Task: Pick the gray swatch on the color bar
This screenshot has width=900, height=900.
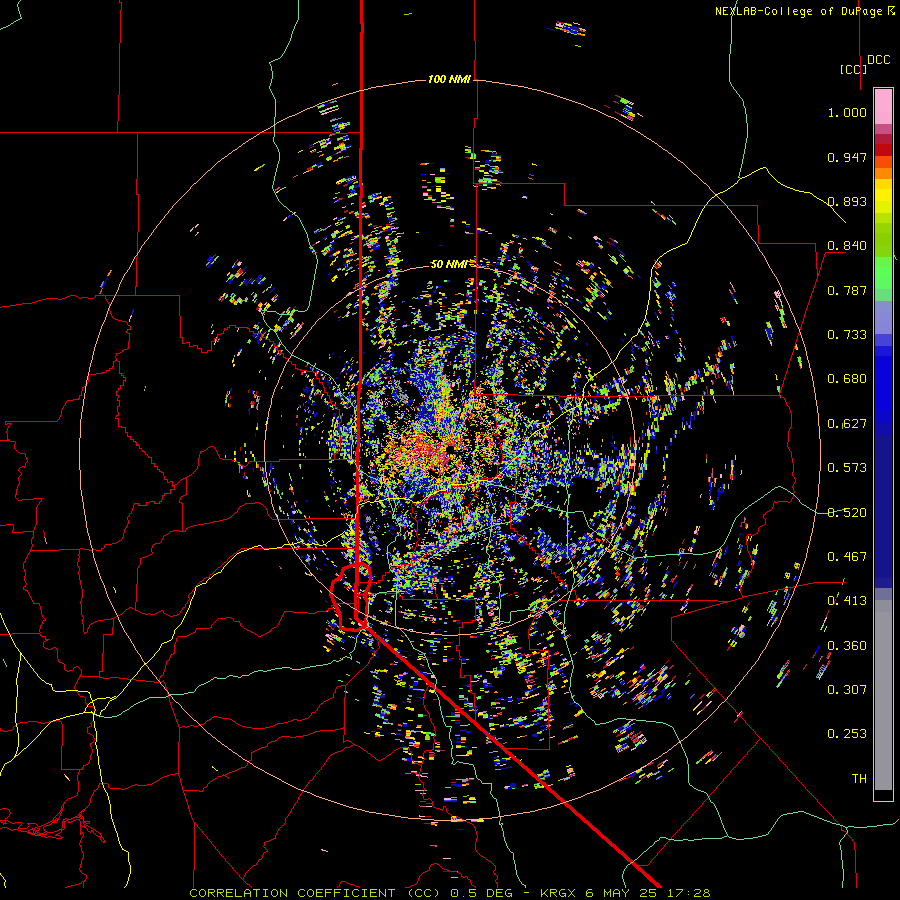Action: [x=883, y=700]
